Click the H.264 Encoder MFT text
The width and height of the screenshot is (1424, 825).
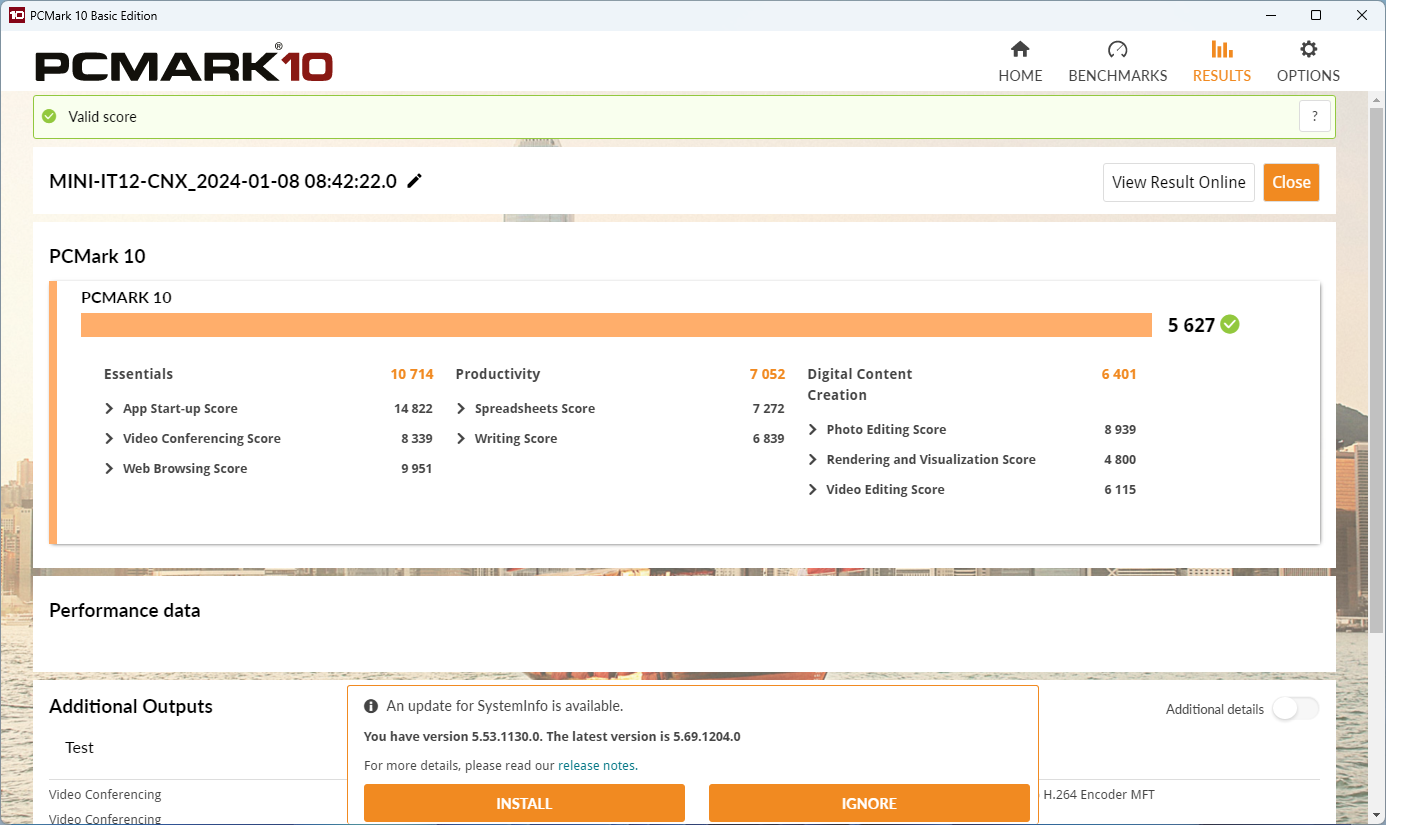pos(1099,795)
